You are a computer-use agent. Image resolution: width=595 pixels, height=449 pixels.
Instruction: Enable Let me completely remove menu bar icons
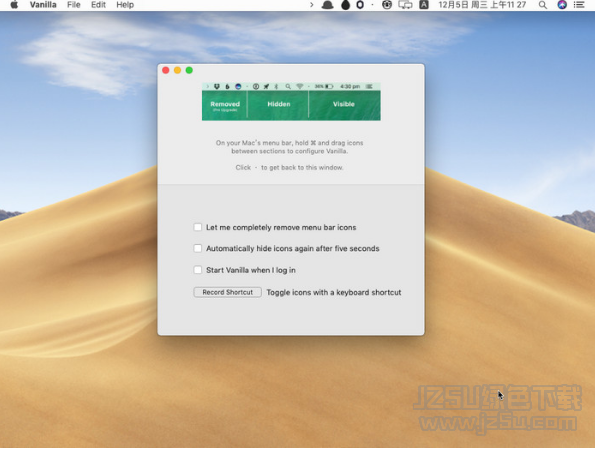198,227
